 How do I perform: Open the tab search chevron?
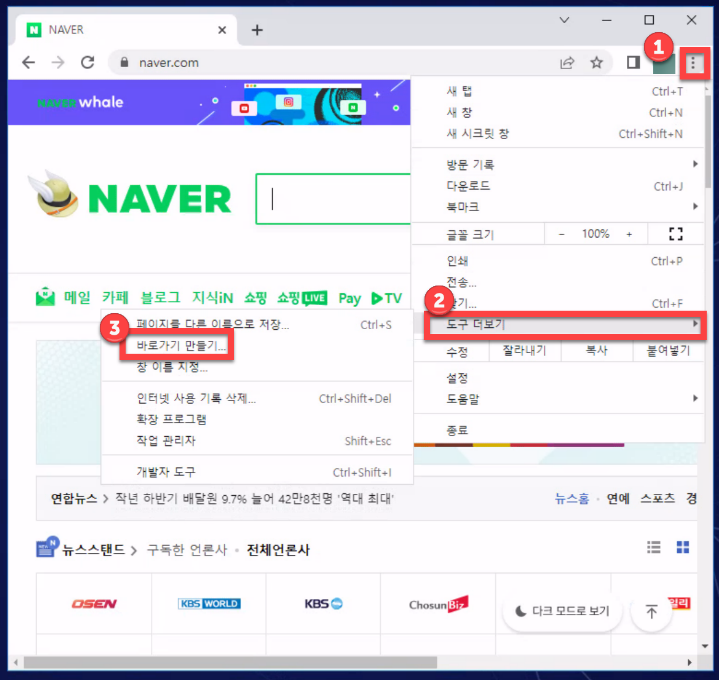click(x=564, y=20)
